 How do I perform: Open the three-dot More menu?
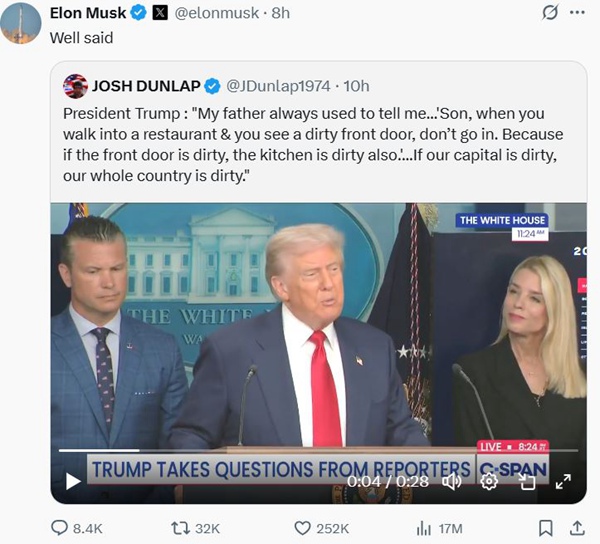click(577, 13)
